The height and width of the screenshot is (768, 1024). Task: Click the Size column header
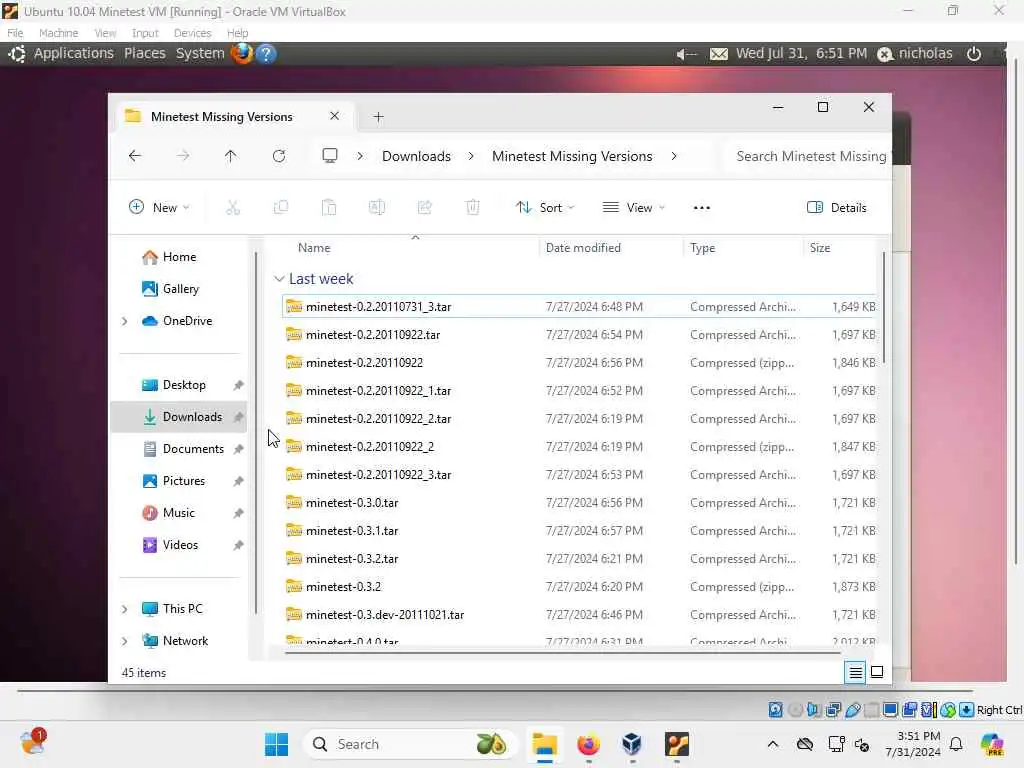820,248
